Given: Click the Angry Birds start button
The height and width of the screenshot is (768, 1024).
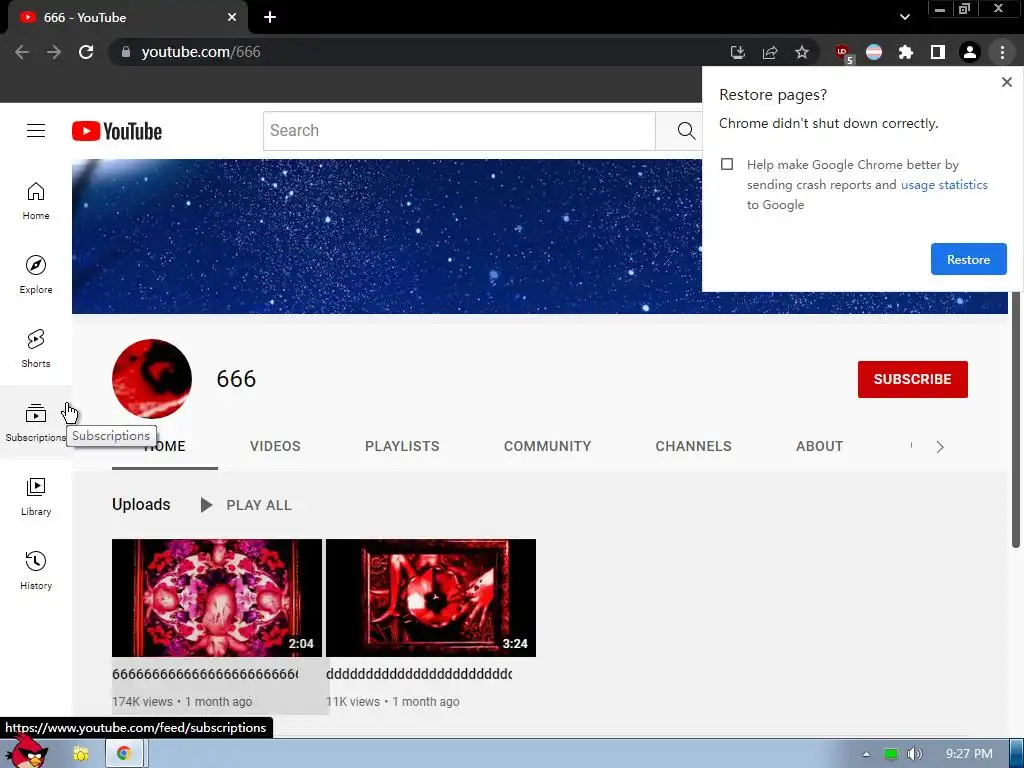Looking at the screenshot, I should [26, 751].
